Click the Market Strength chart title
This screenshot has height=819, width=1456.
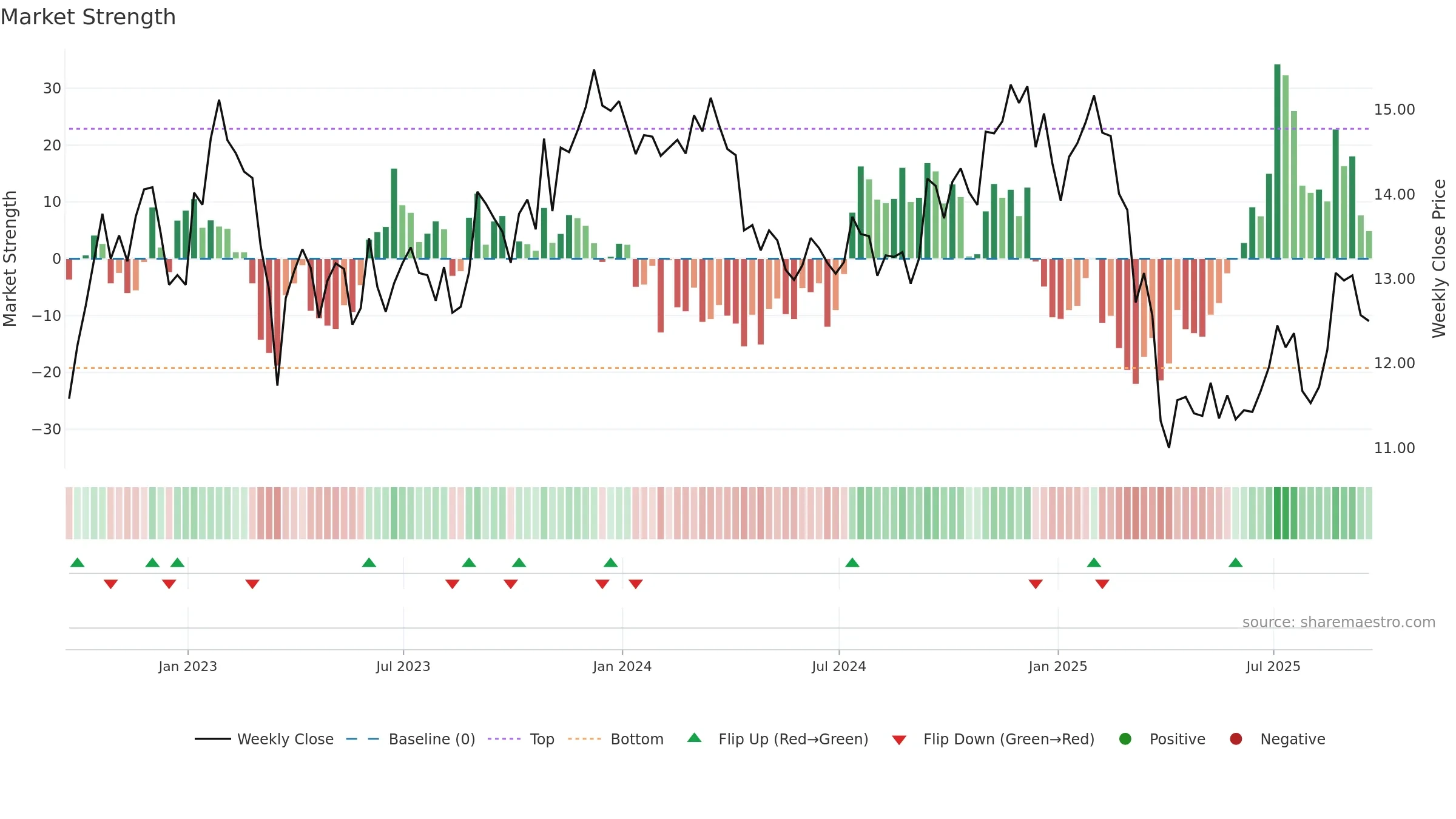pyautogui.click(x=88, y=17)
